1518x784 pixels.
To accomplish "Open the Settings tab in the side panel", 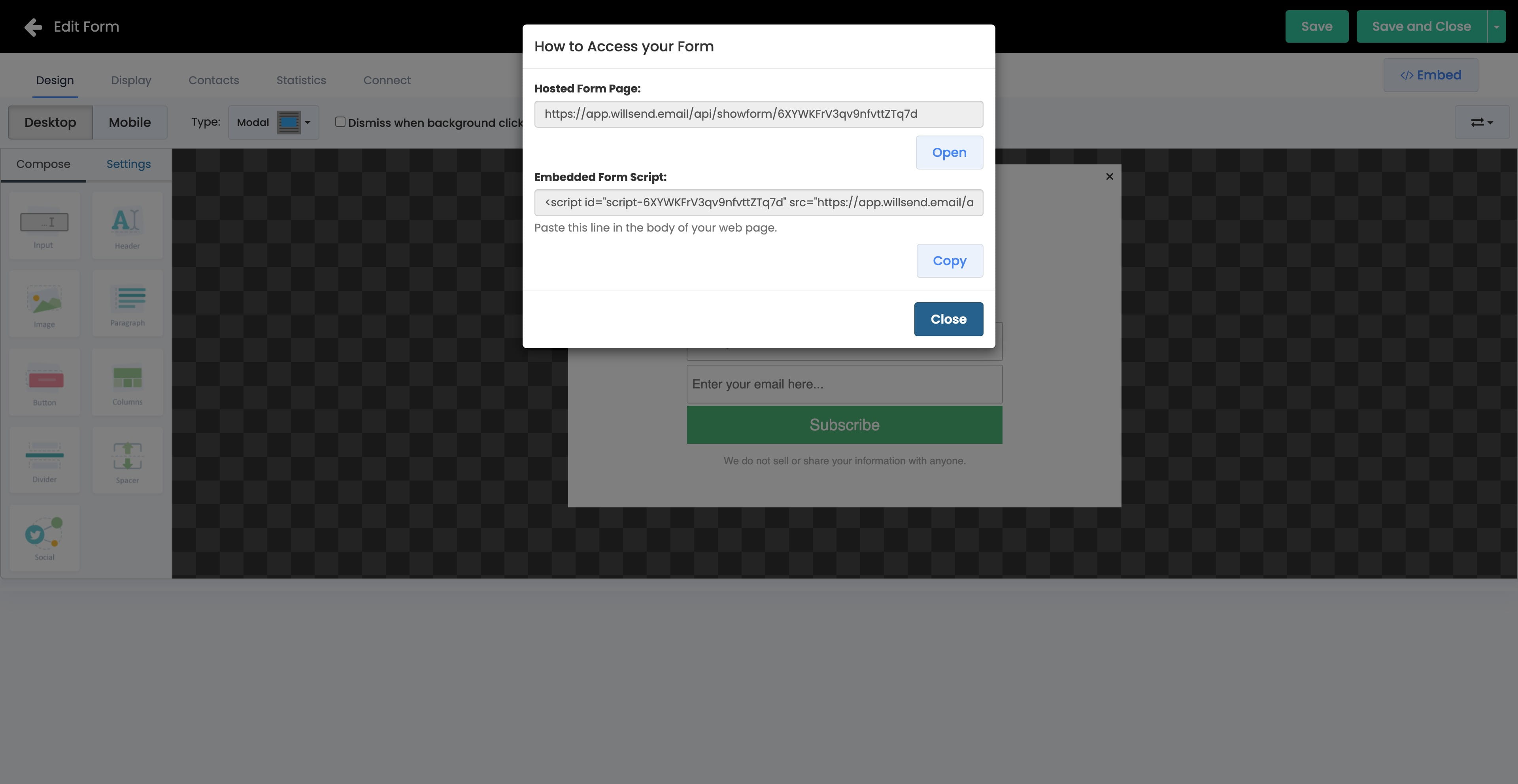I will coord(128,164).
